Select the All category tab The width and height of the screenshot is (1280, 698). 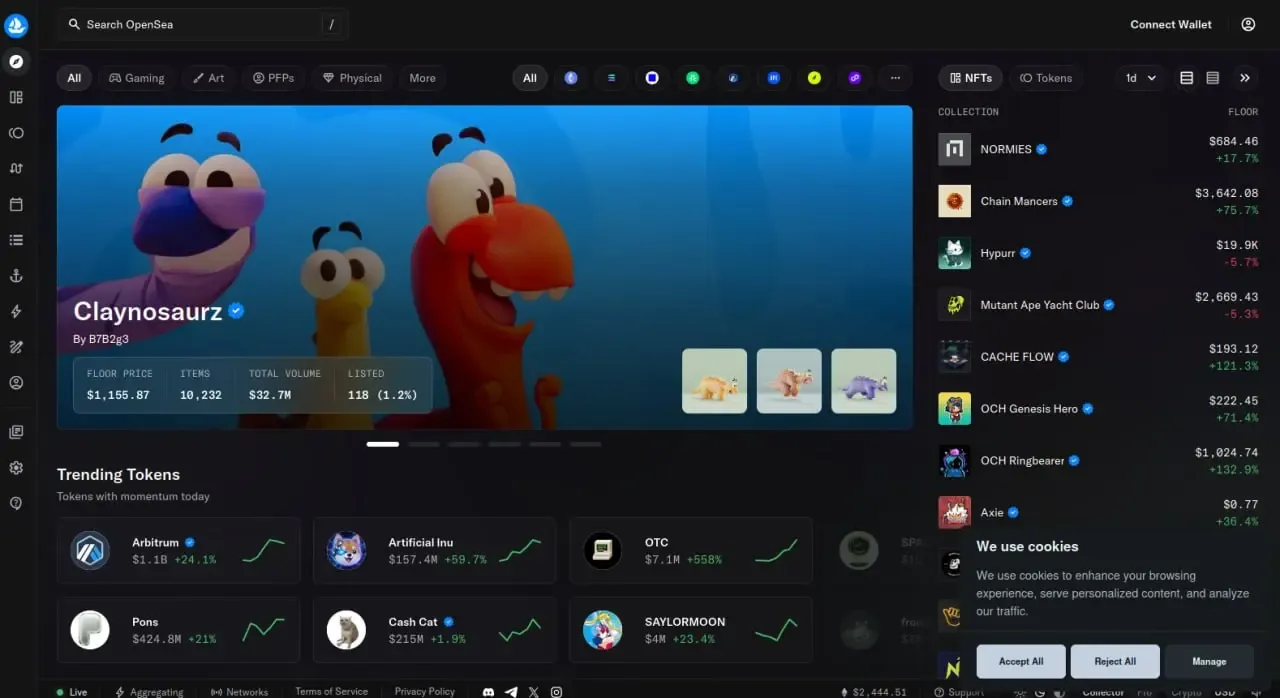pos(74,78)
